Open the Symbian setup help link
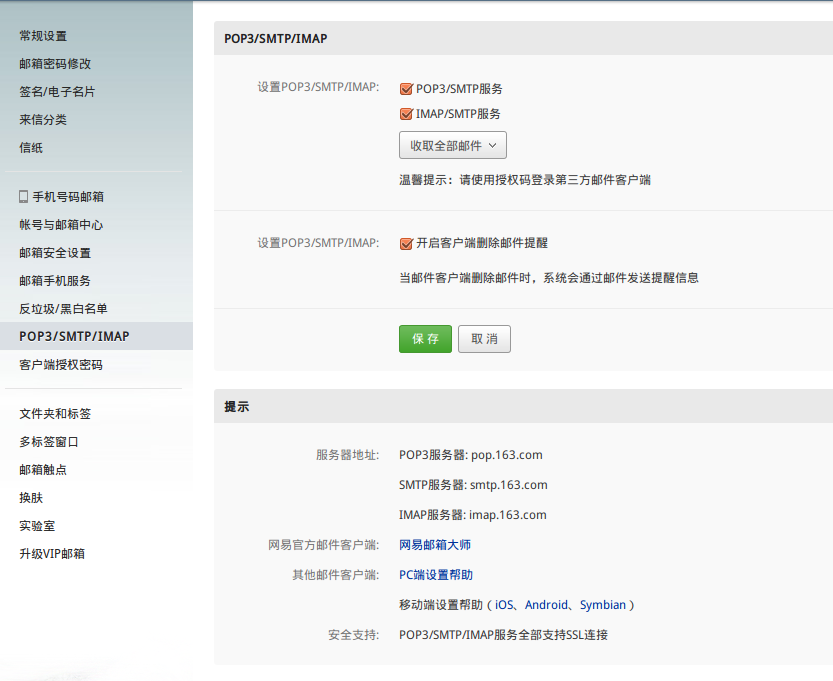This screenshot has width=833, height=681. pos(602,605)
